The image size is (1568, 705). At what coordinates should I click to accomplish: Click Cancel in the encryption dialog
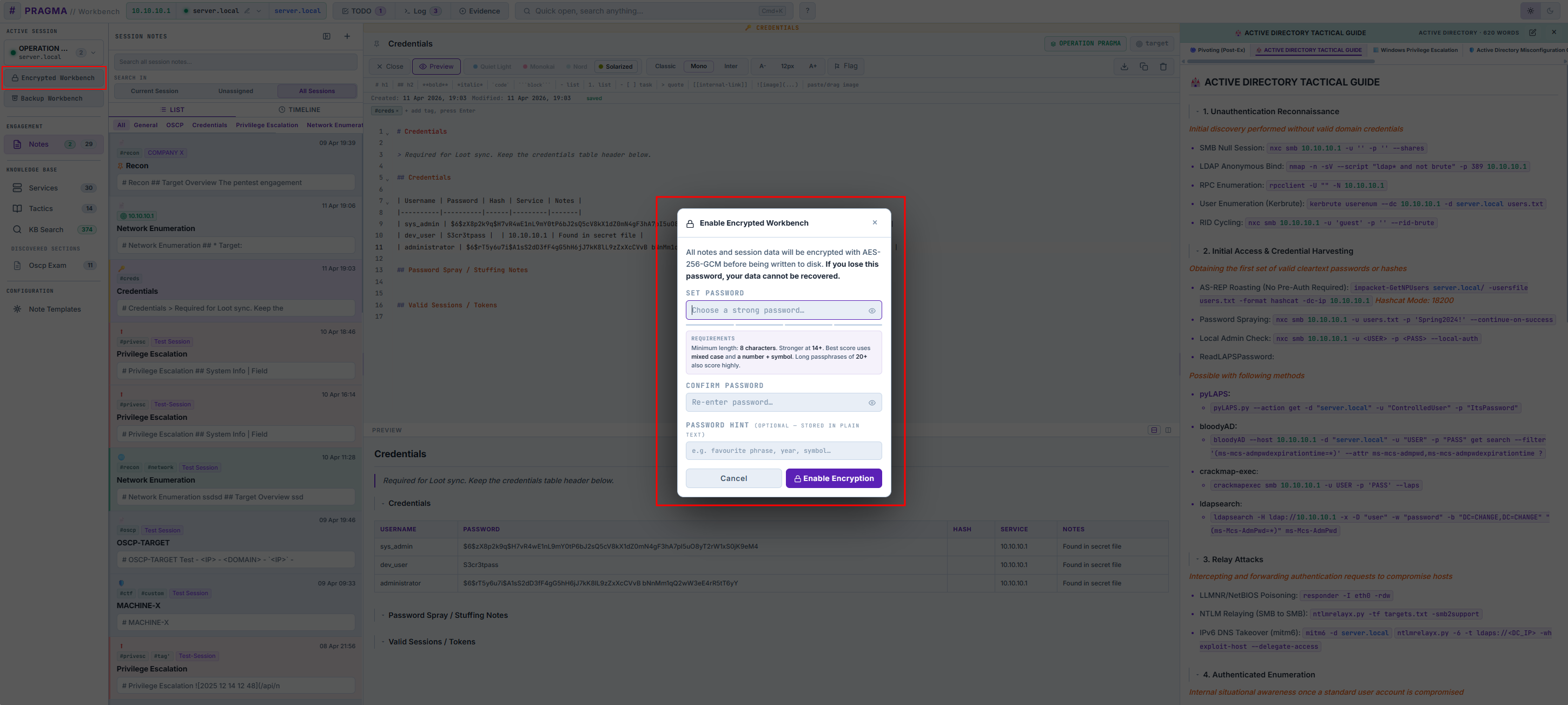[733, 478]
